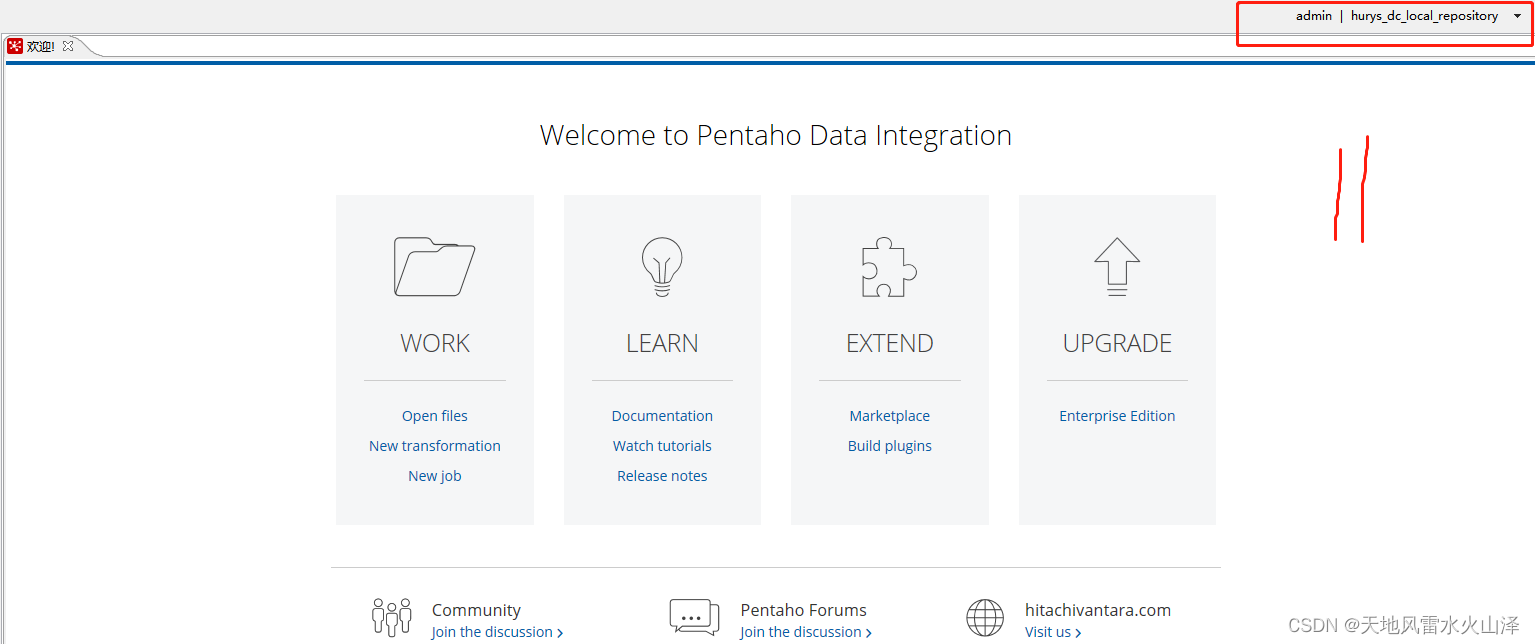Viewport: 1535px width, 644px height.
Task: Click the hitachivantara.com heading text
Action: (1098, 610)
